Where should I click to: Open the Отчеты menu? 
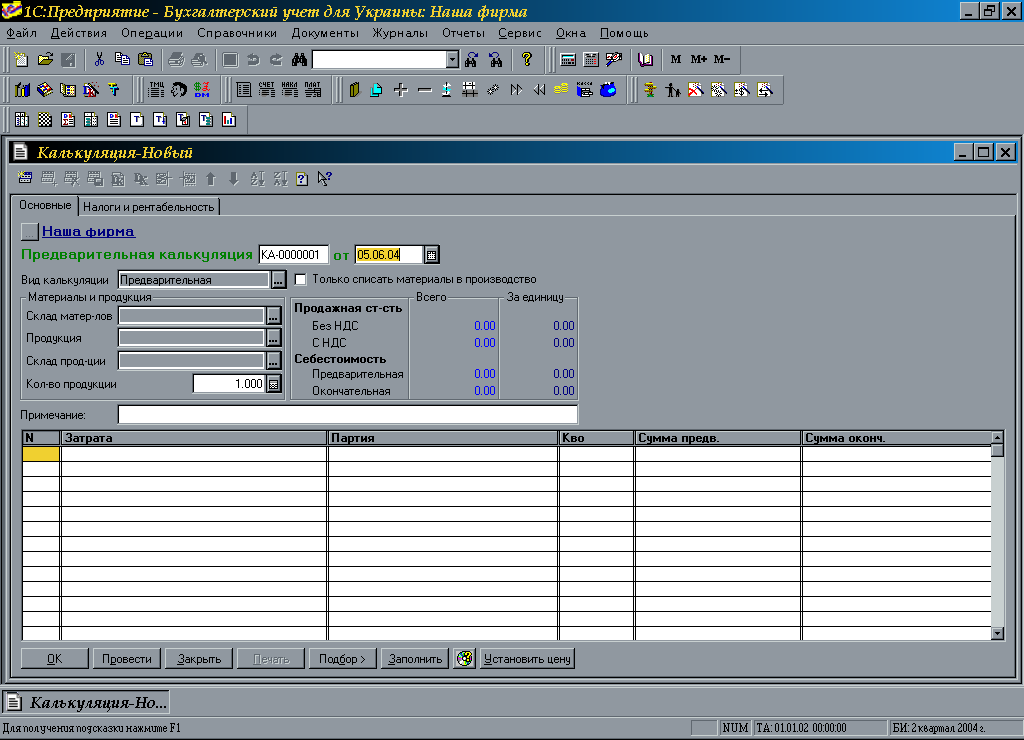click(463, 33)
